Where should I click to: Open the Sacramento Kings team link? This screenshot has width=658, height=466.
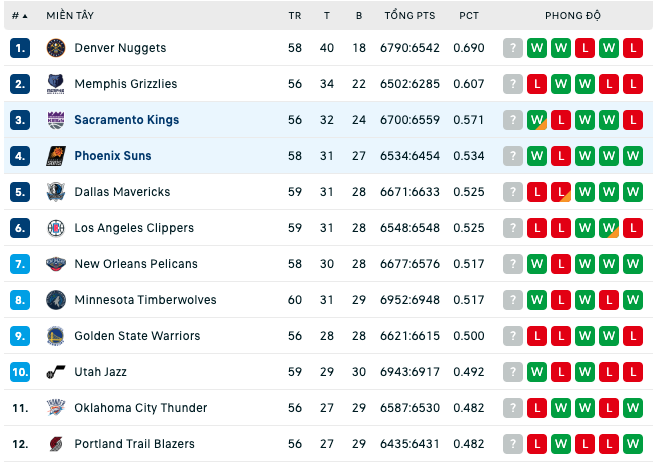[x=127, y=120]
